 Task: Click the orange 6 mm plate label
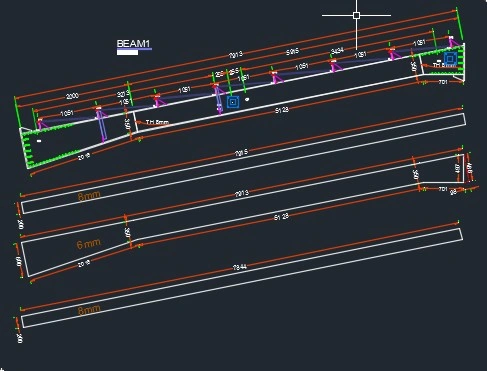tap(88, 244)
